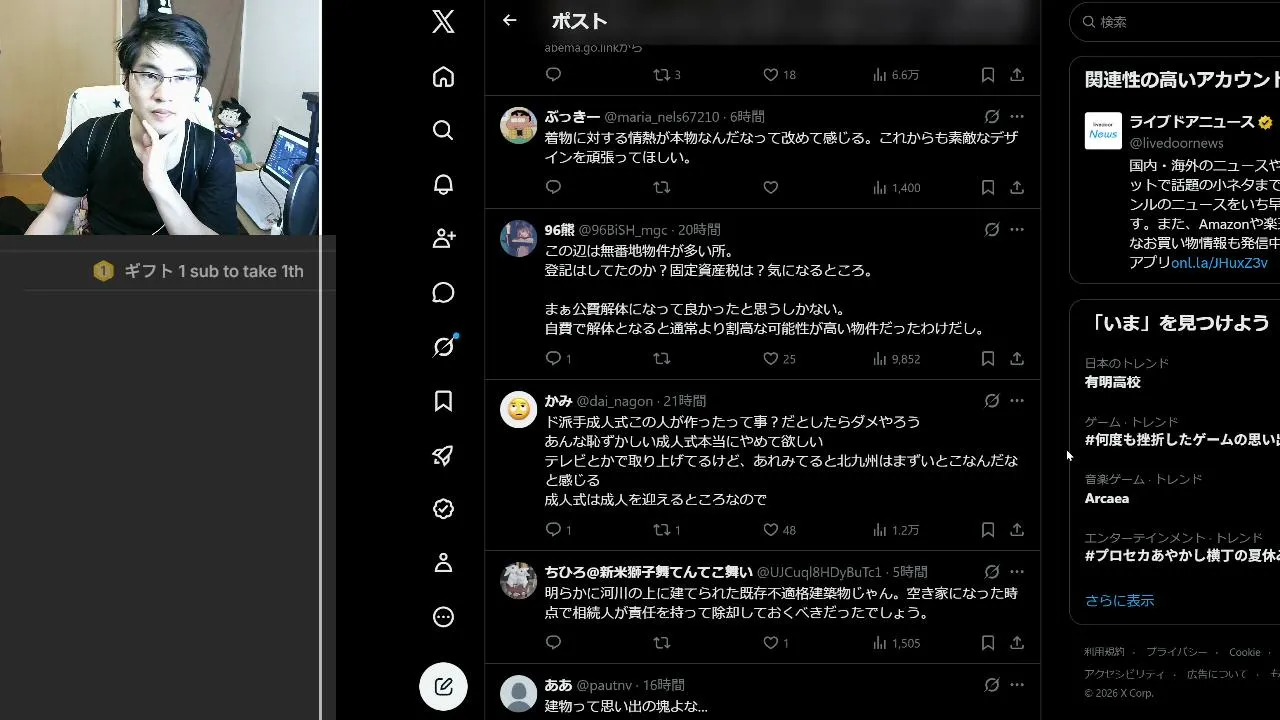The width and height of the screenshot is (1280, 720).
Task: Open the rocket icon in sidebar
Action: (443, 455)
